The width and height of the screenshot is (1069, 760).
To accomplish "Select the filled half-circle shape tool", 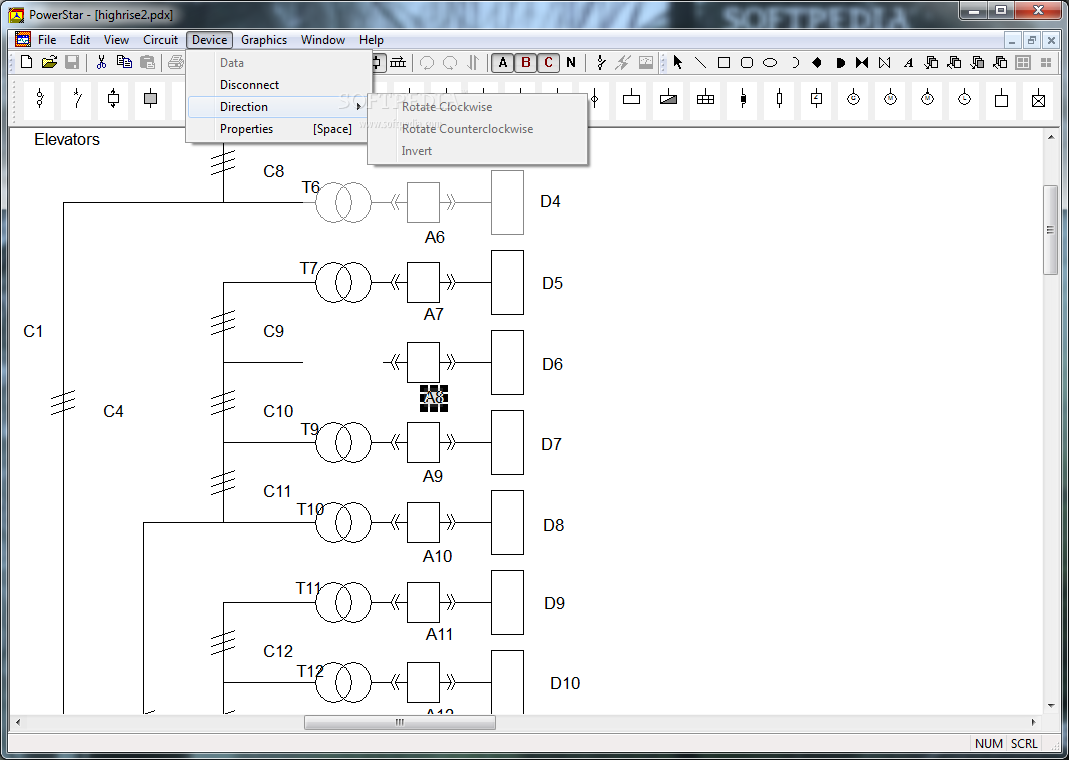I will coord(840,63).
